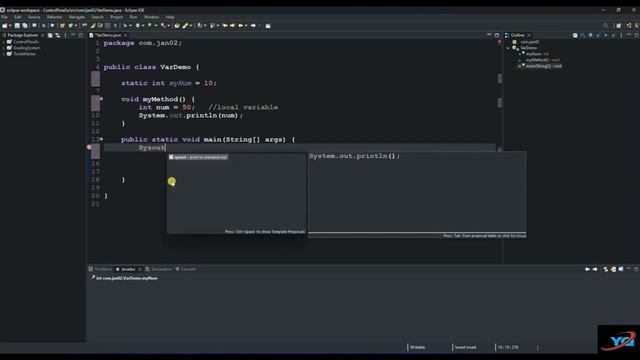Click the Next Annotation toolbar icon

(200, 25)
